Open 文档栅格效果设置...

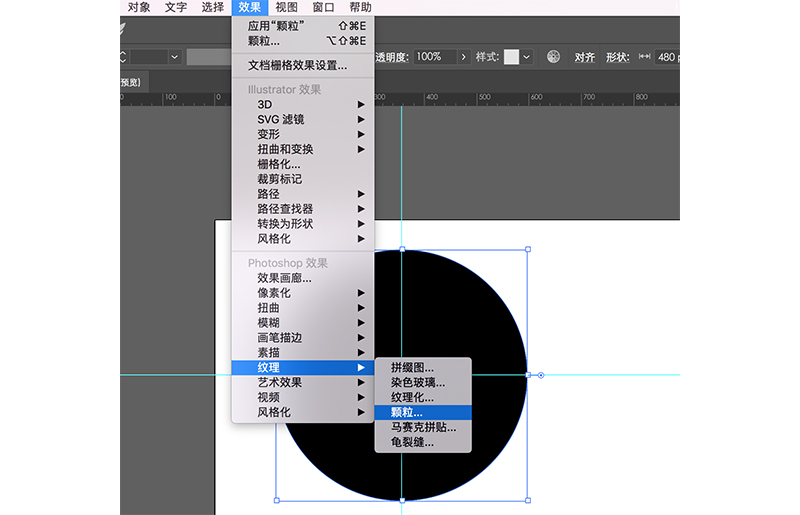(x=303, y=65)
